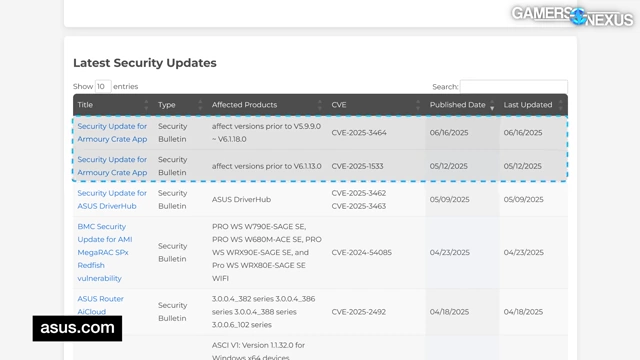The image size is (640, 360).
Task: Open the entries-per-page box showing 10
Action: (x=103, y=87)
